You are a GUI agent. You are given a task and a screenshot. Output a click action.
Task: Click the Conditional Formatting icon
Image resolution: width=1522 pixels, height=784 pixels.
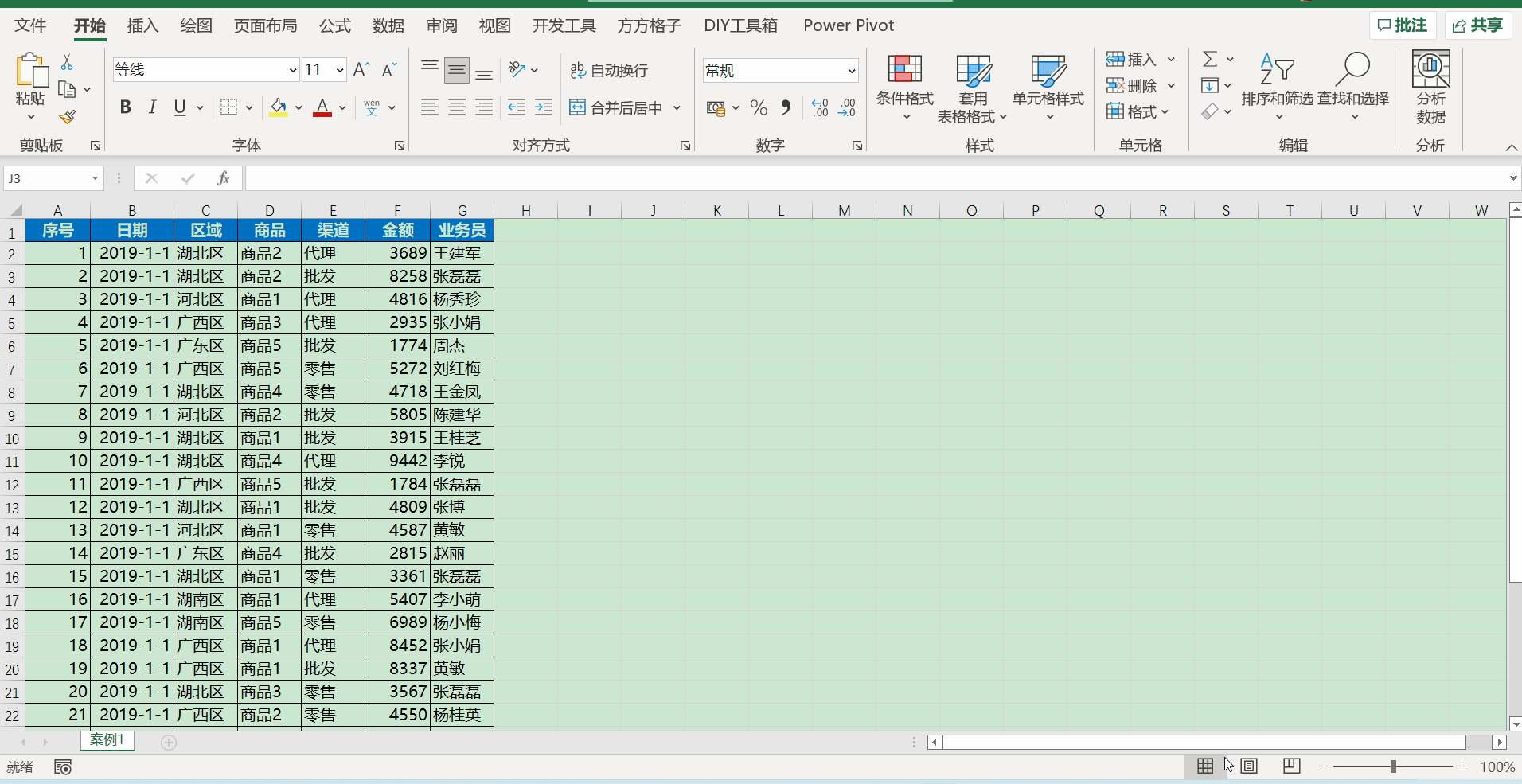pos(904,70)
